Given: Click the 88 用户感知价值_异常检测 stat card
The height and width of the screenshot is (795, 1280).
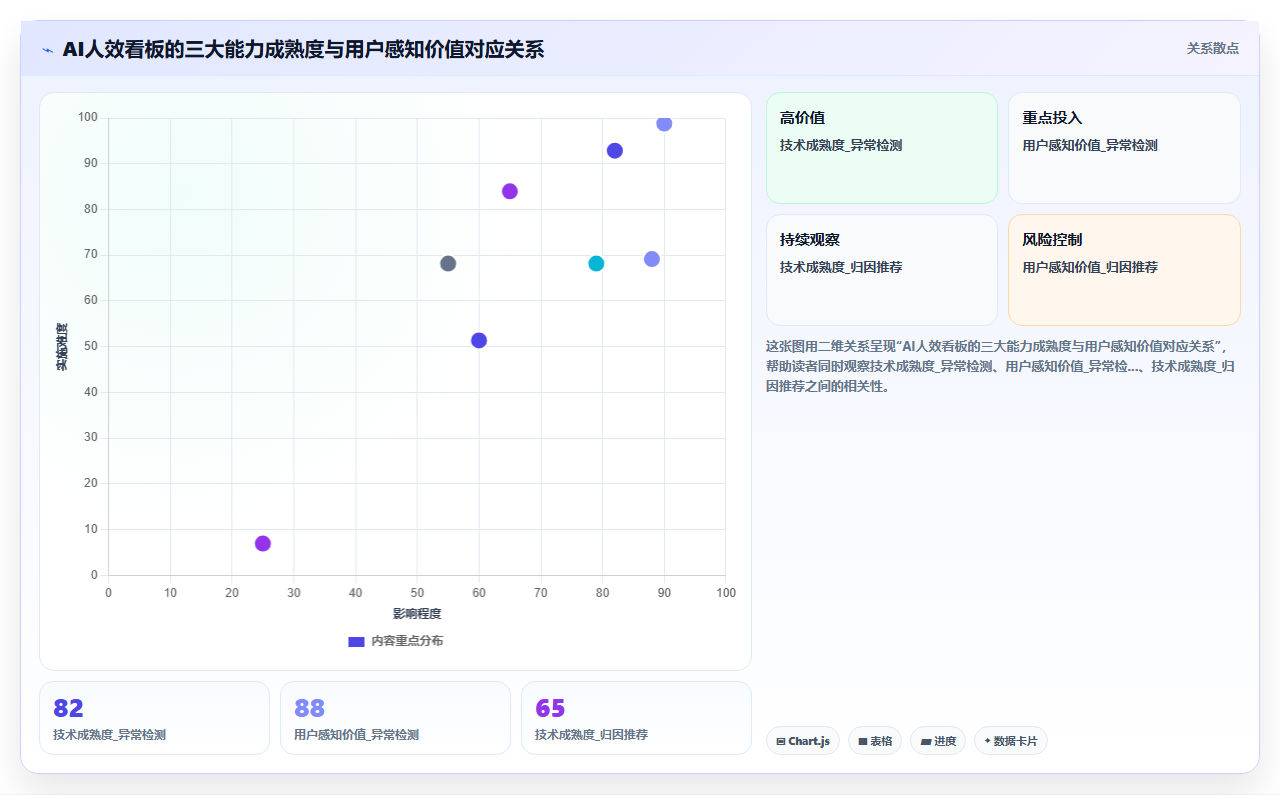Looking at the screenshot, I should point(395,718).
